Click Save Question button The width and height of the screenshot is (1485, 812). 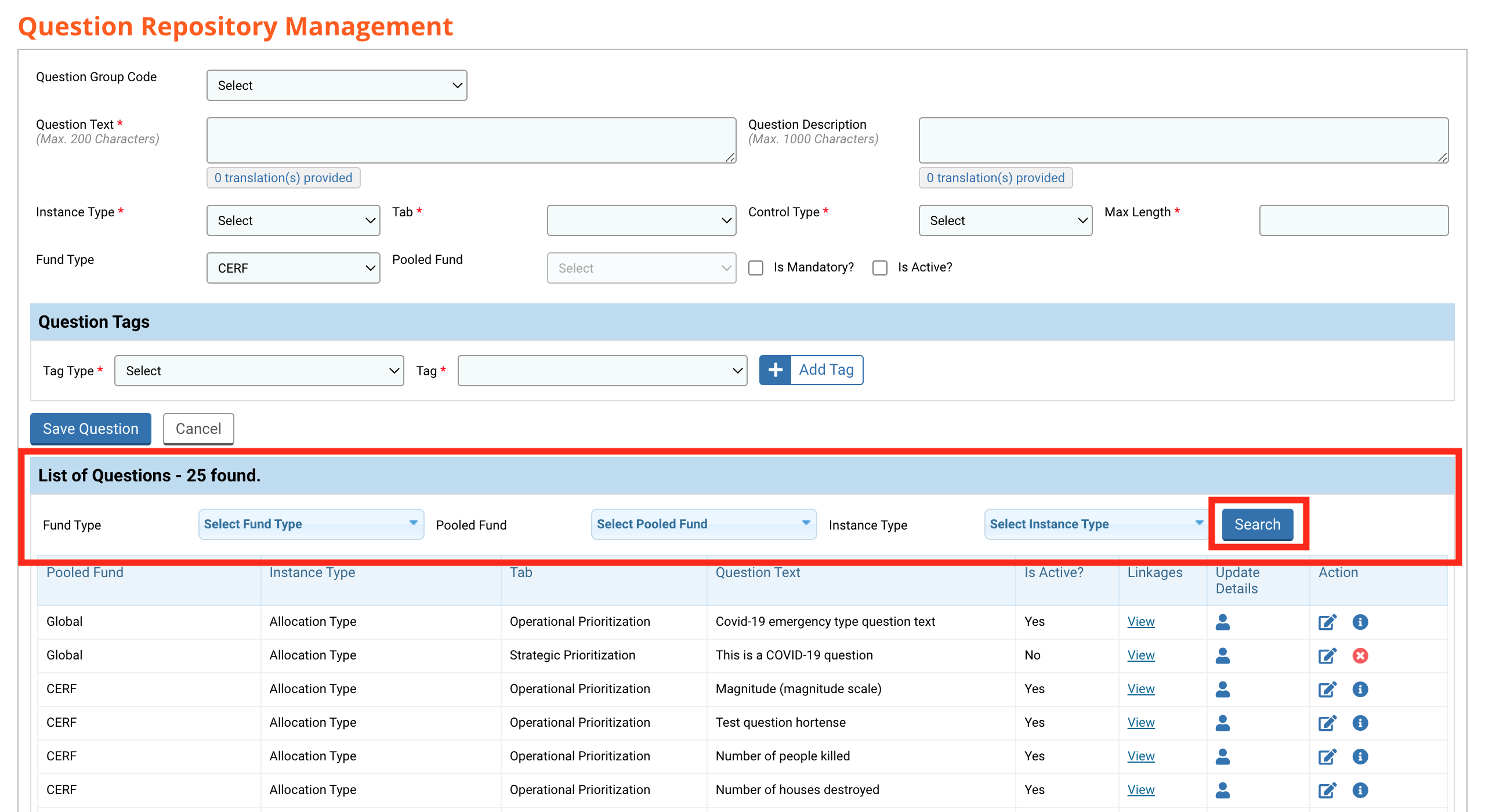[x=90, y=429]
